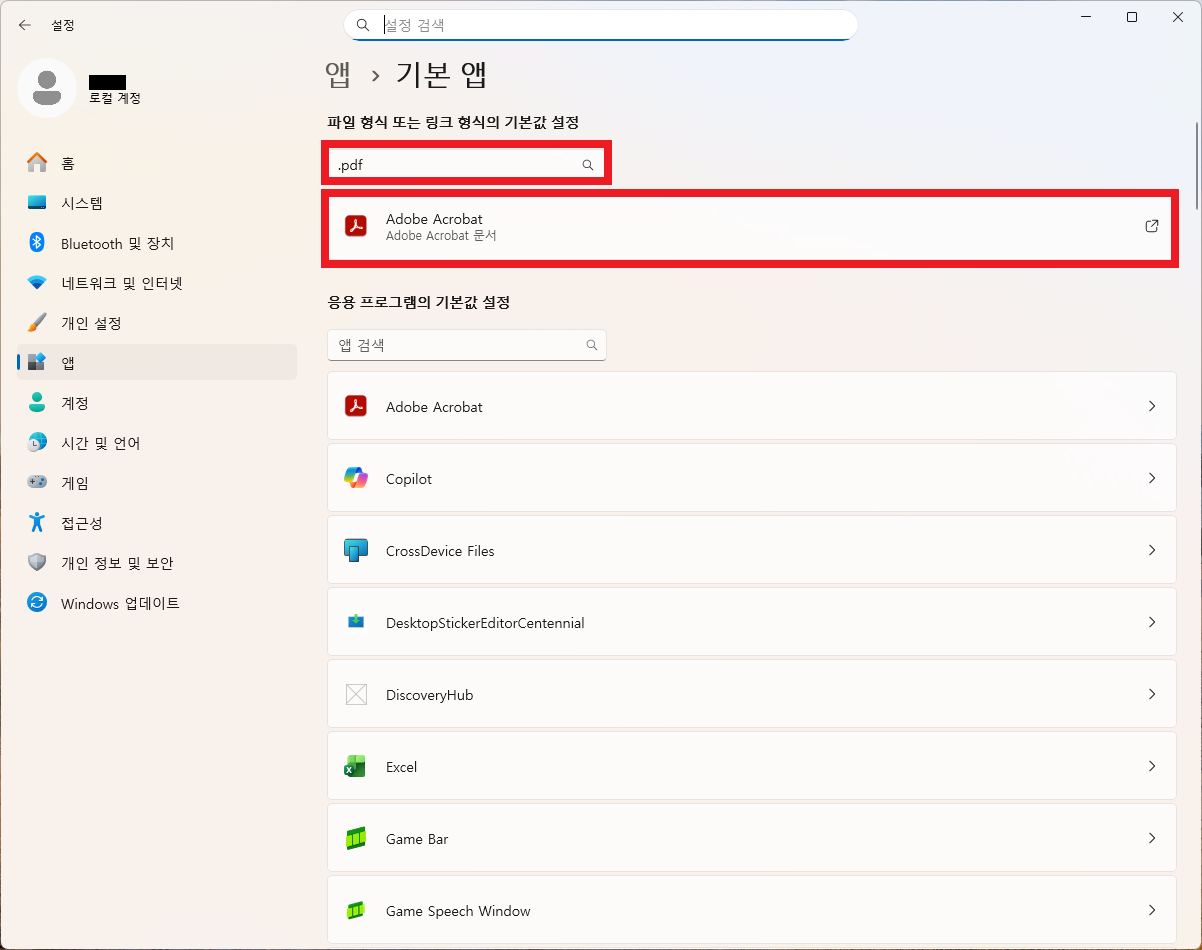This screenshot has width=1202, height=950.
Task: Click the 앱 검색 input field
Action: click(x=466, y=345)
